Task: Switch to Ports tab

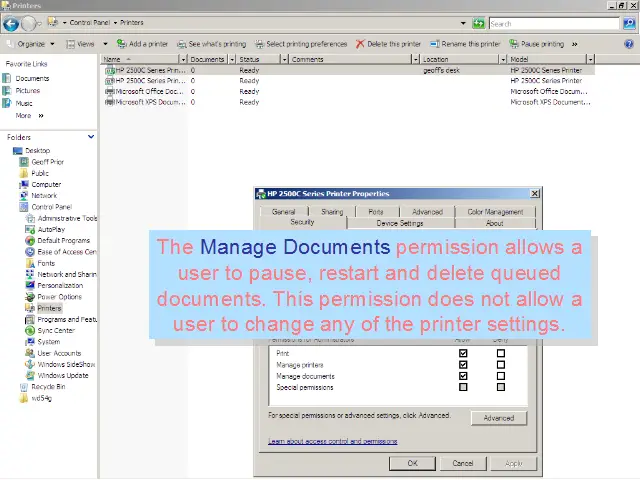Action: click(376, 212)
